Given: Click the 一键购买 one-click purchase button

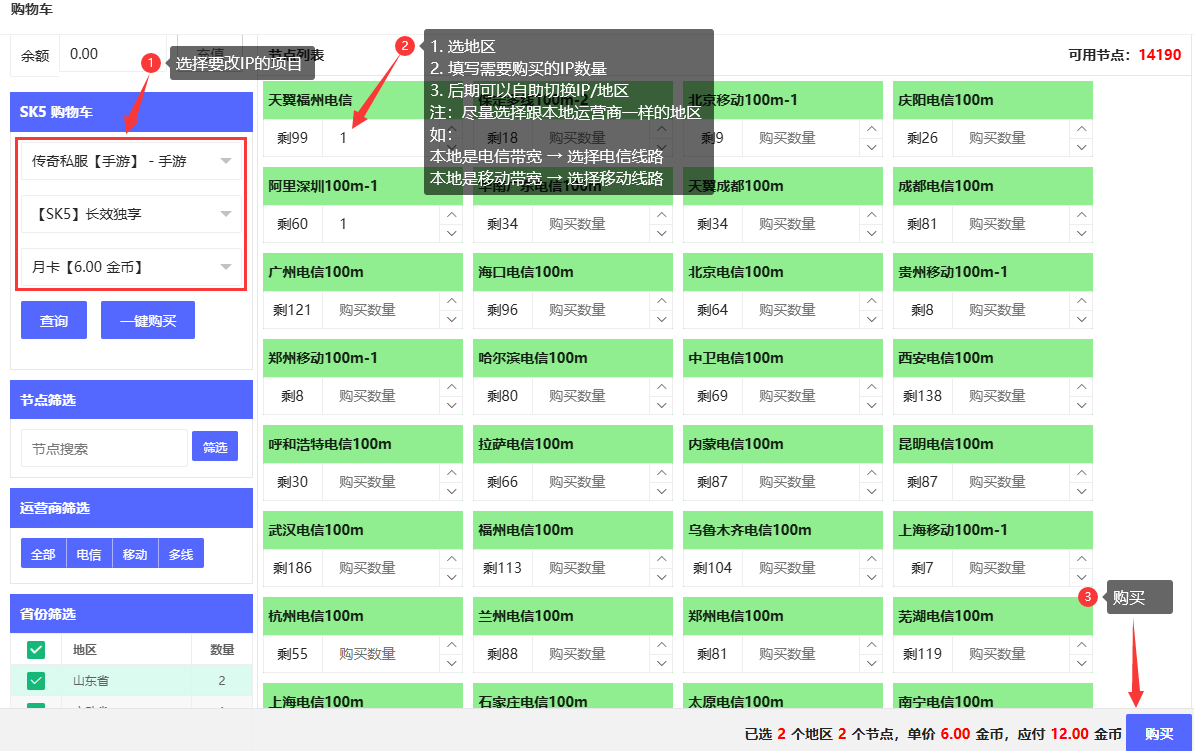Looking at the screenshot, I should pyautogui.click(x=147, y=320).
